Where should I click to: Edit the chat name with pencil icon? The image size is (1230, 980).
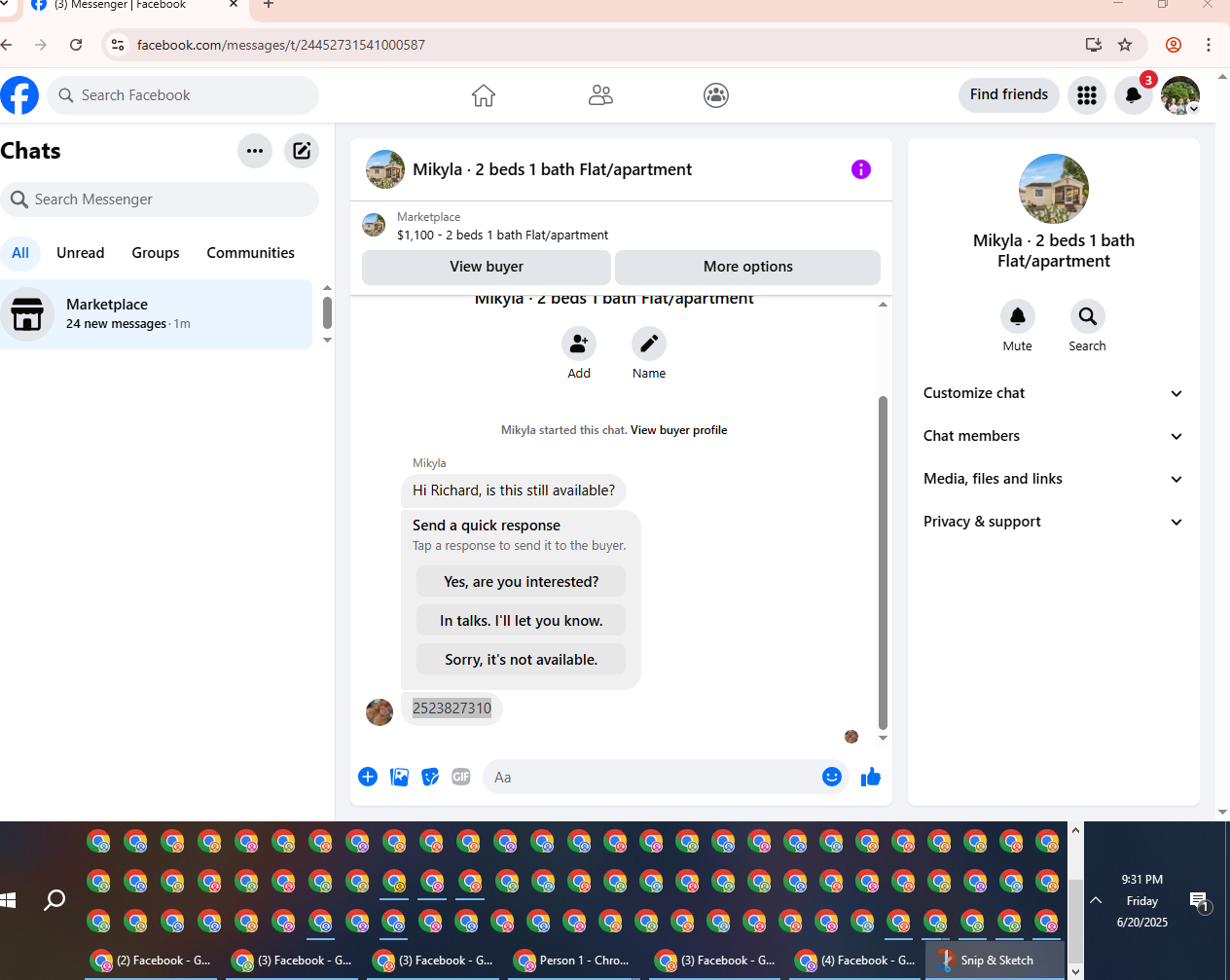tap(649, 344)
